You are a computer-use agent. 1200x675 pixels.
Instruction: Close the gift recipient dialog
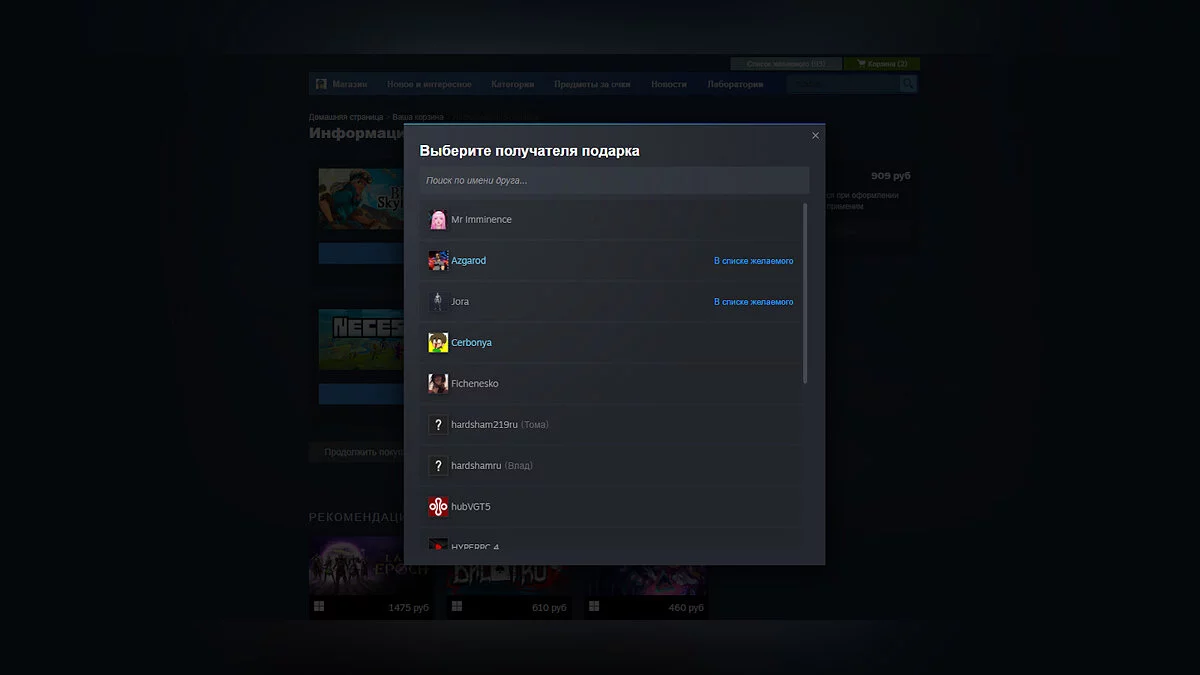(x=815, y=136)
